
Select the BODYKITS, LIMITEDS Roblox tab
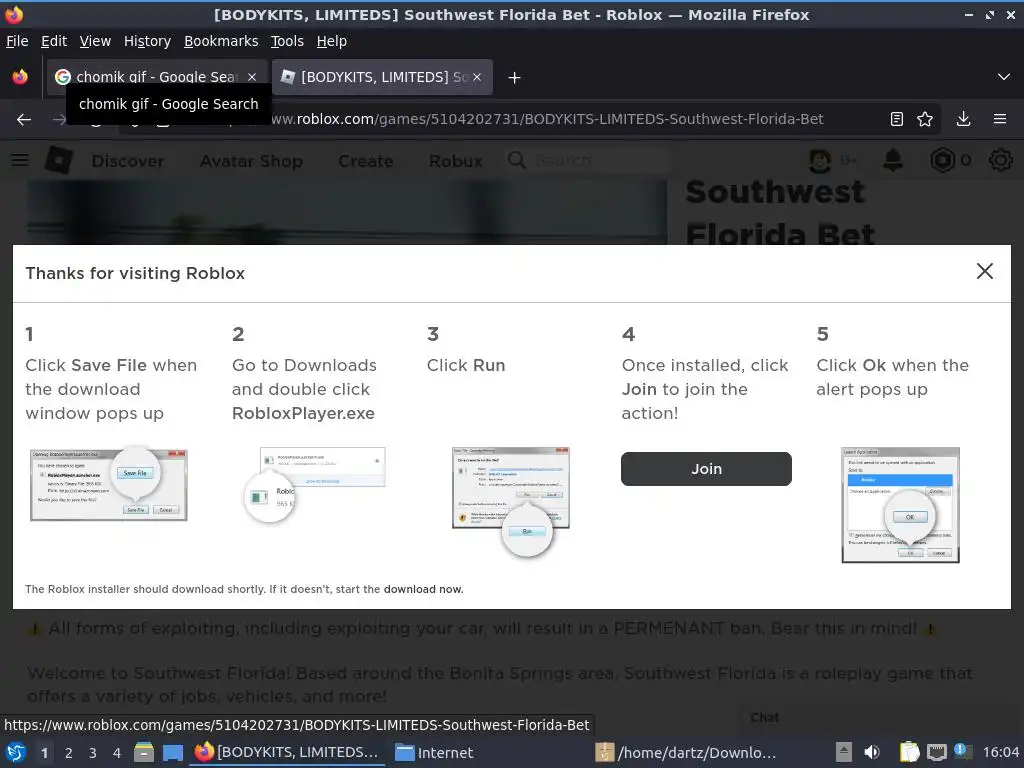pyautogui.click(x=382, y=77)
